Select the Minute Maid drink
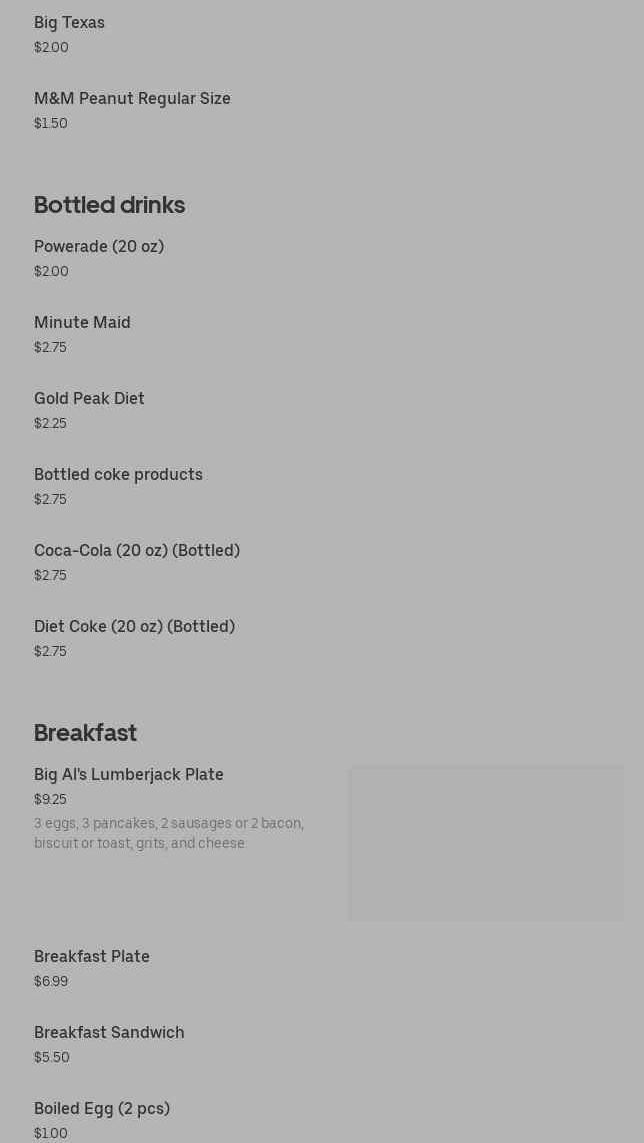This screenshot has width=644, height=1143. coord(82,323)
